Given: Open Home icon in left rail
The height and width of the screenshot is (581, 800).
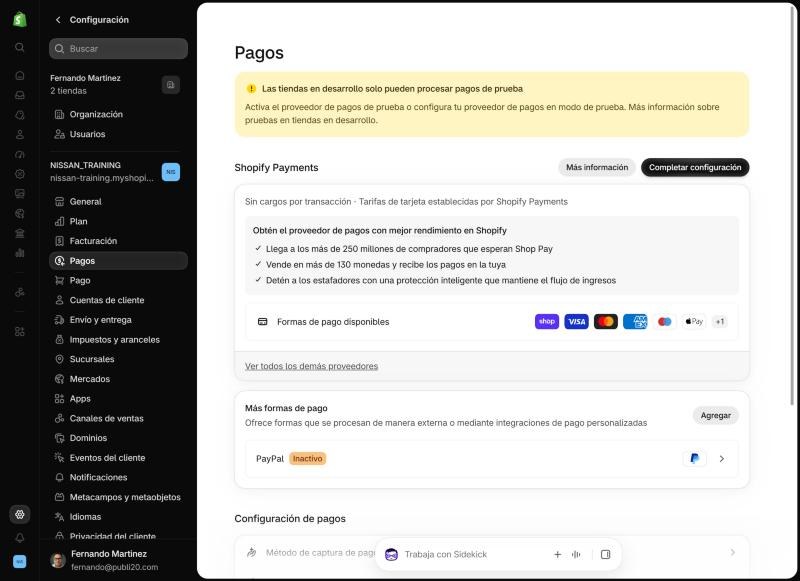Looking at the screenshot, I should 19,75.
